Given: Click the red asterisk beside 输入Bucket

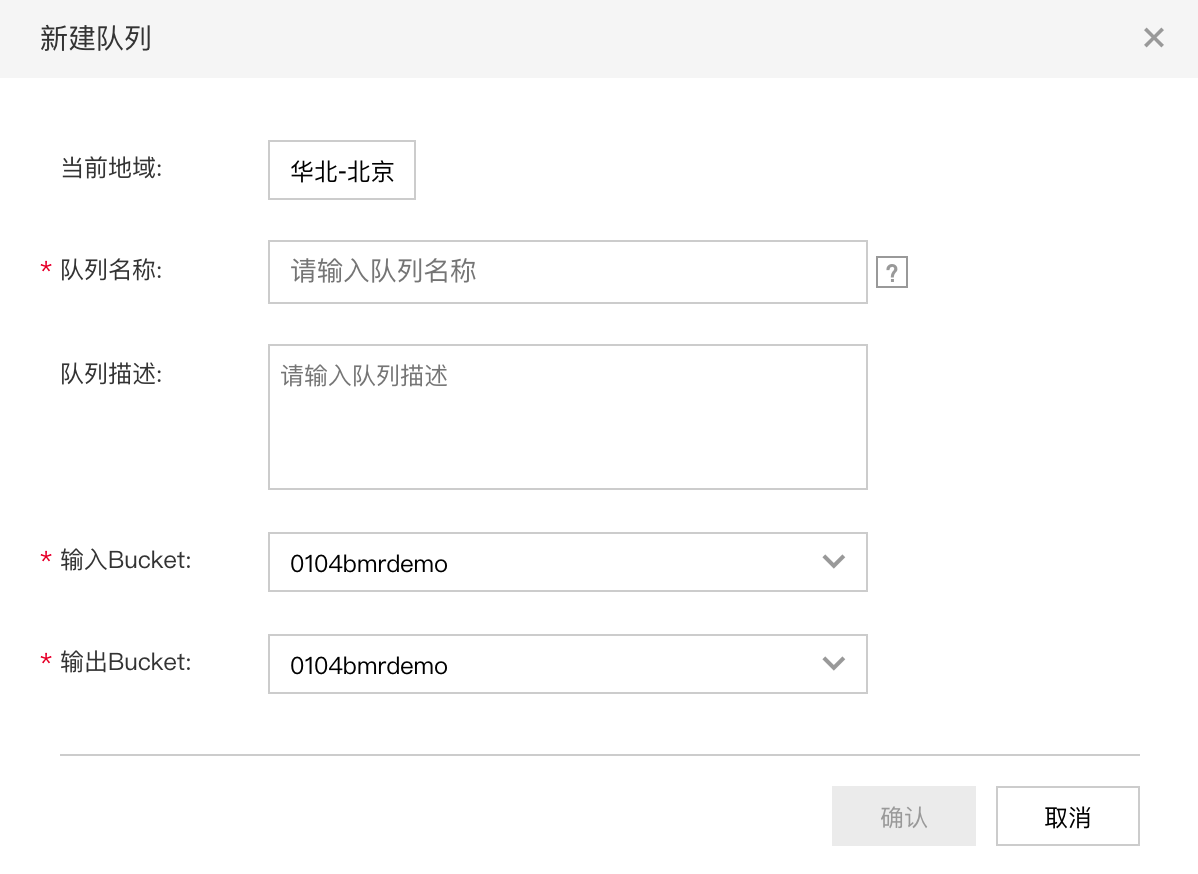Looking at the screenshot, I should 46,562.
